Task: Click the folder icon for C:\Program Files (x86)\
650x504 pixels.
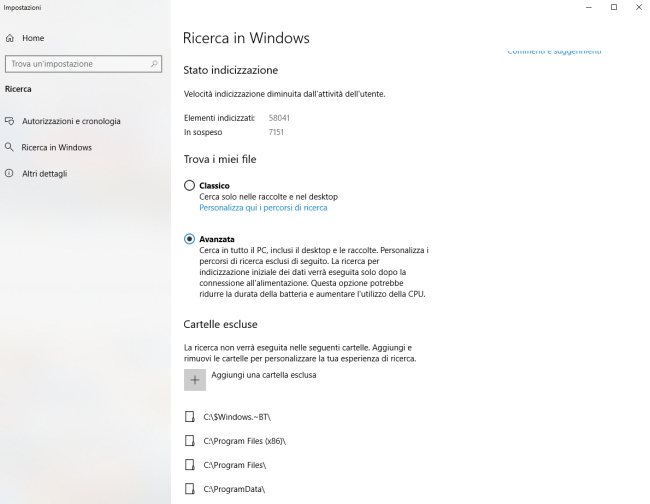Action: (189, 441)
